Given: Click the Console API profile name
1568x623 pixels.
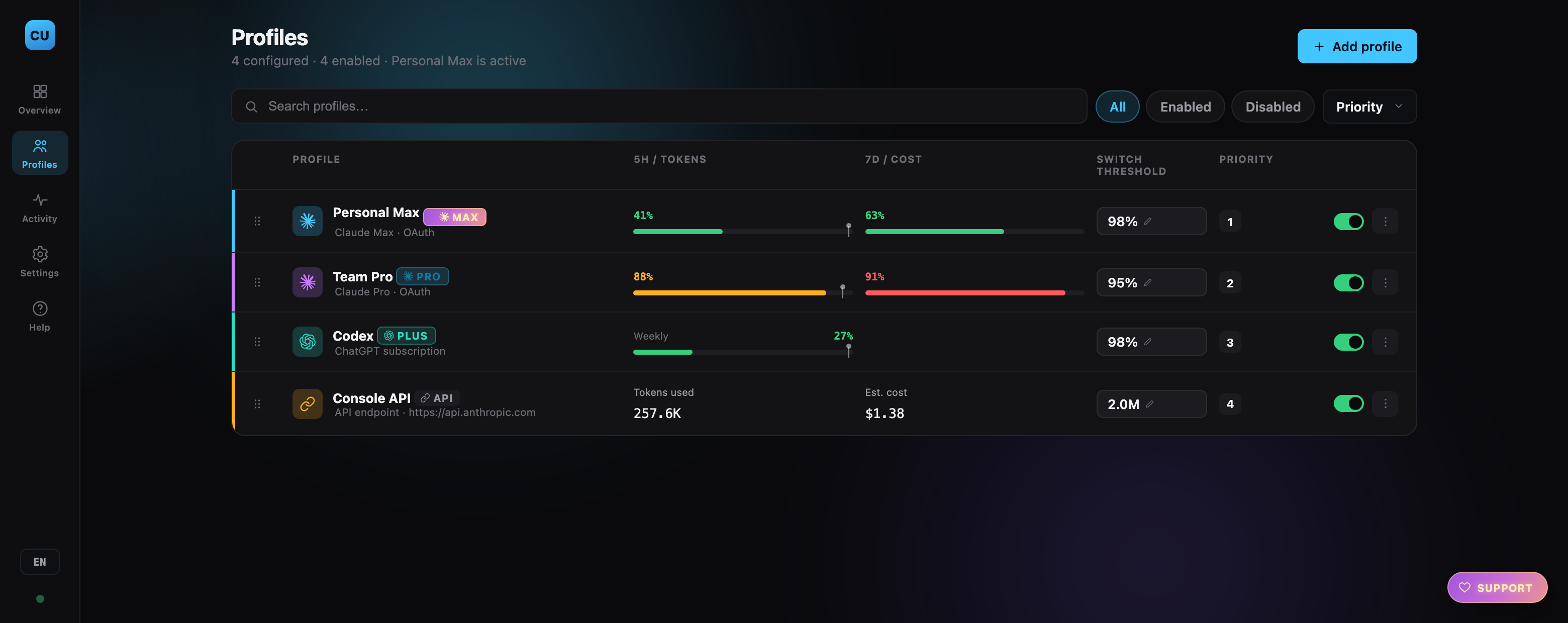Looking at the screenshot, I should (x=371, y=398).
